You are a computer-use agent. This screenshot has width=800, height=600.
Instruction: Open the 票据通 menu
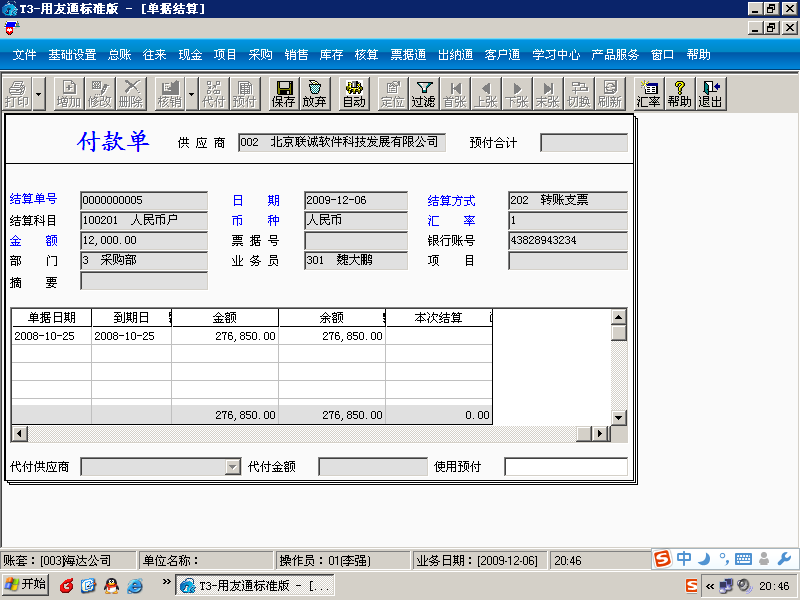[408, 55]
